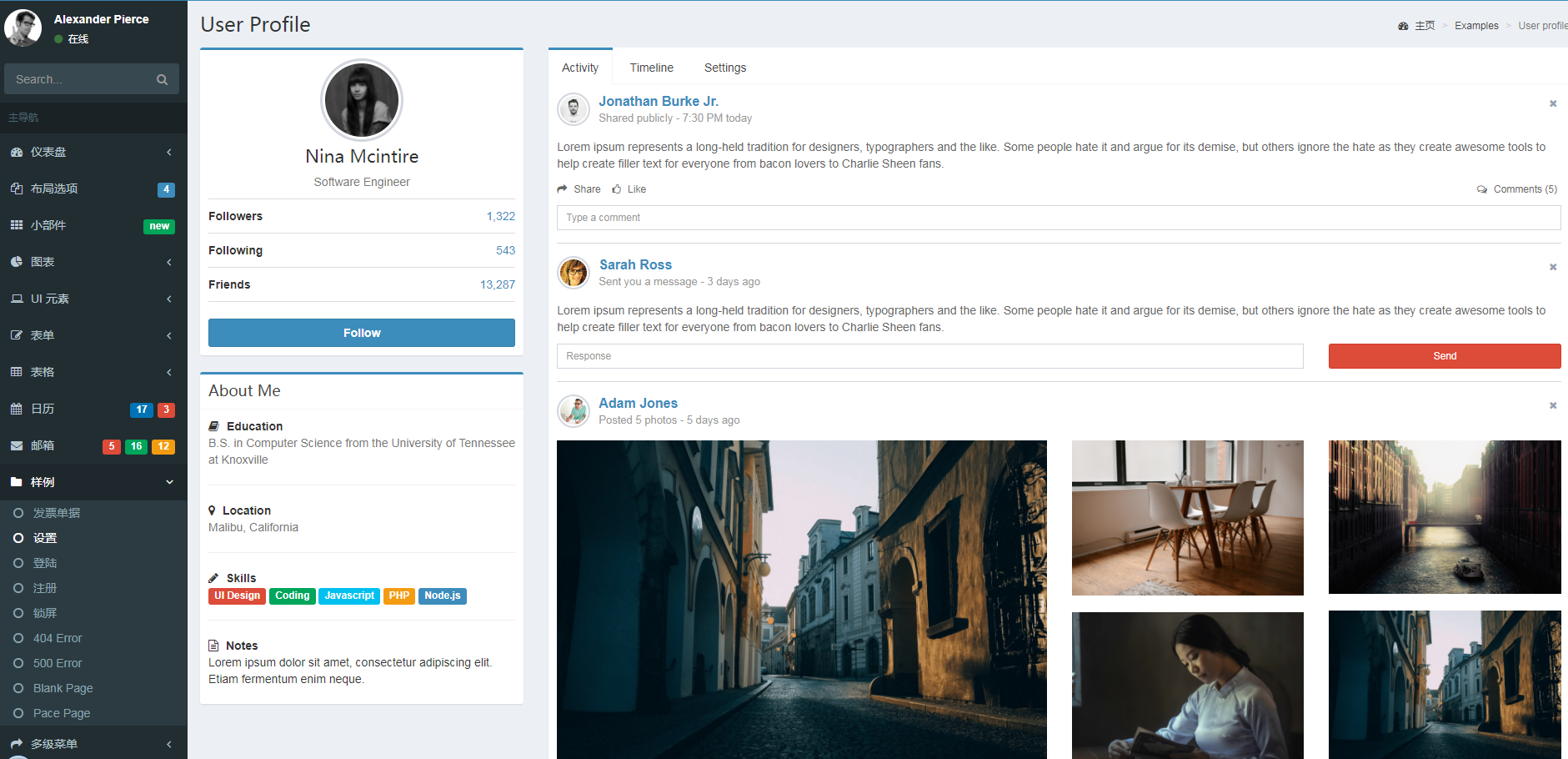Click the red UI Design skill label
This screenshot has height=759, width=1568.
tap(237, 596)
